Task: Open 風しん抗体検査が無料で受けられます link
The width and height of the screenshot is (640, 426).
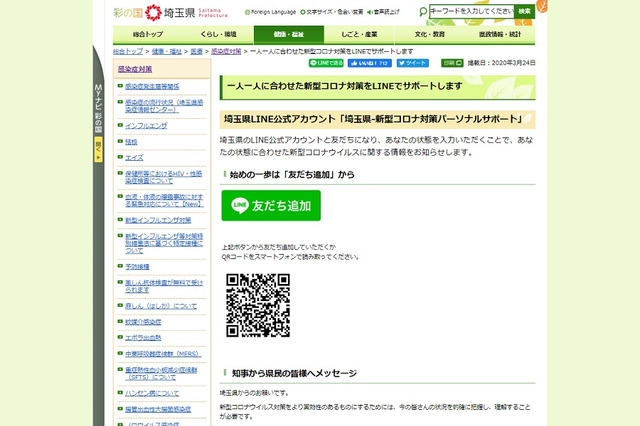Action: pyautogui.click(x=164, y=286)
